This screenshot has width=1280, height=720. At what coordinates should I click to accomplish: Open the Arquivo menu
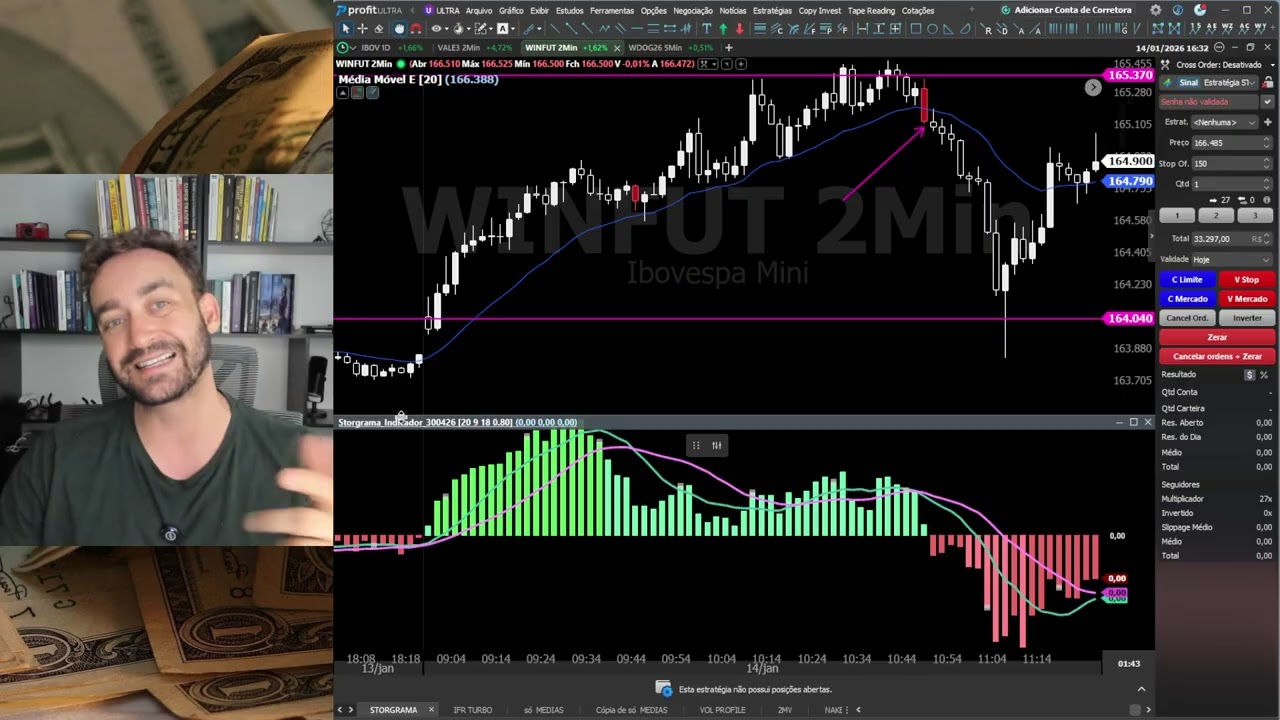(x=479, y=10)
